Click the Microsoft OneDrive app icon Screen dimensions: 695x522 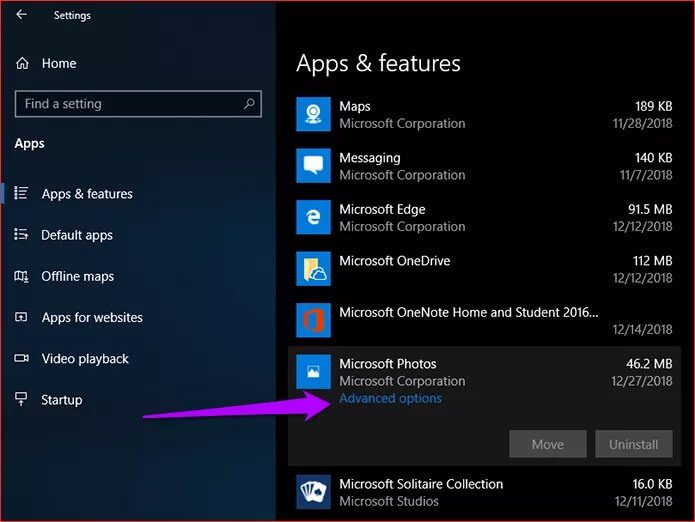click(x=313, y=269)
